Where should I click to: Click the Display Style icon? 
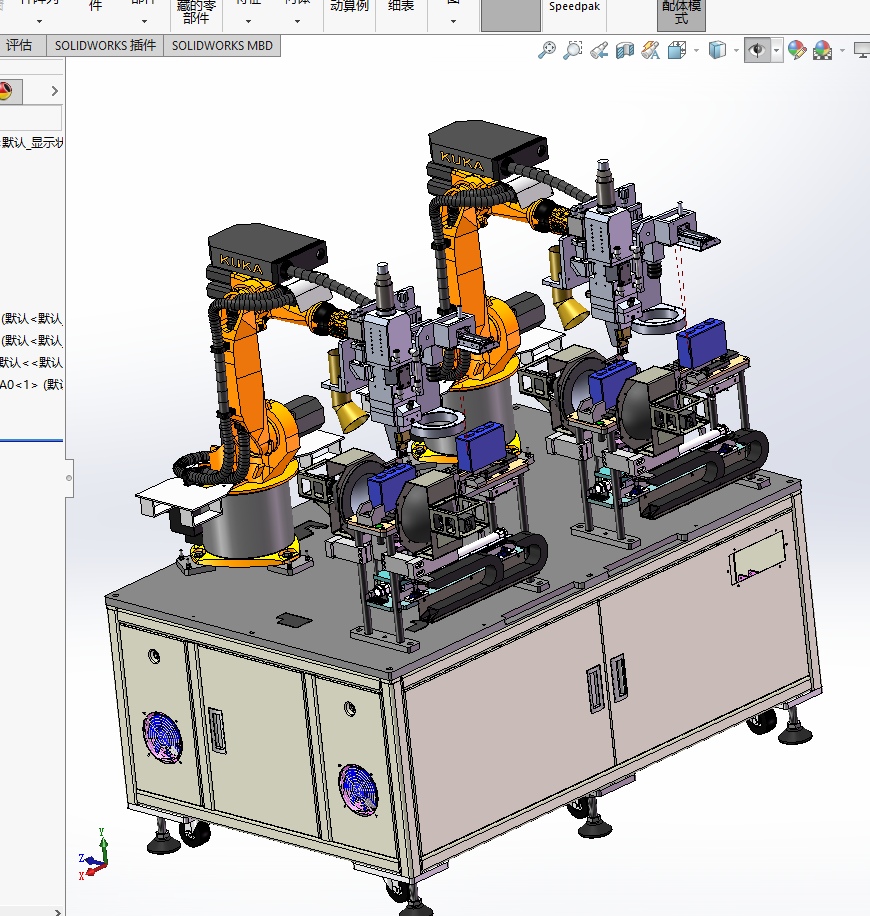click(718, 50)
